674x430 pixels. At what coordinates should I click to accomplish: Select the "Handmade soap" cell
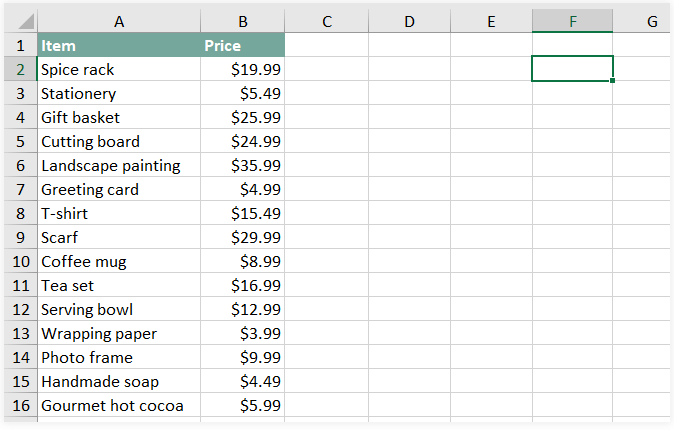coord(119,381)
